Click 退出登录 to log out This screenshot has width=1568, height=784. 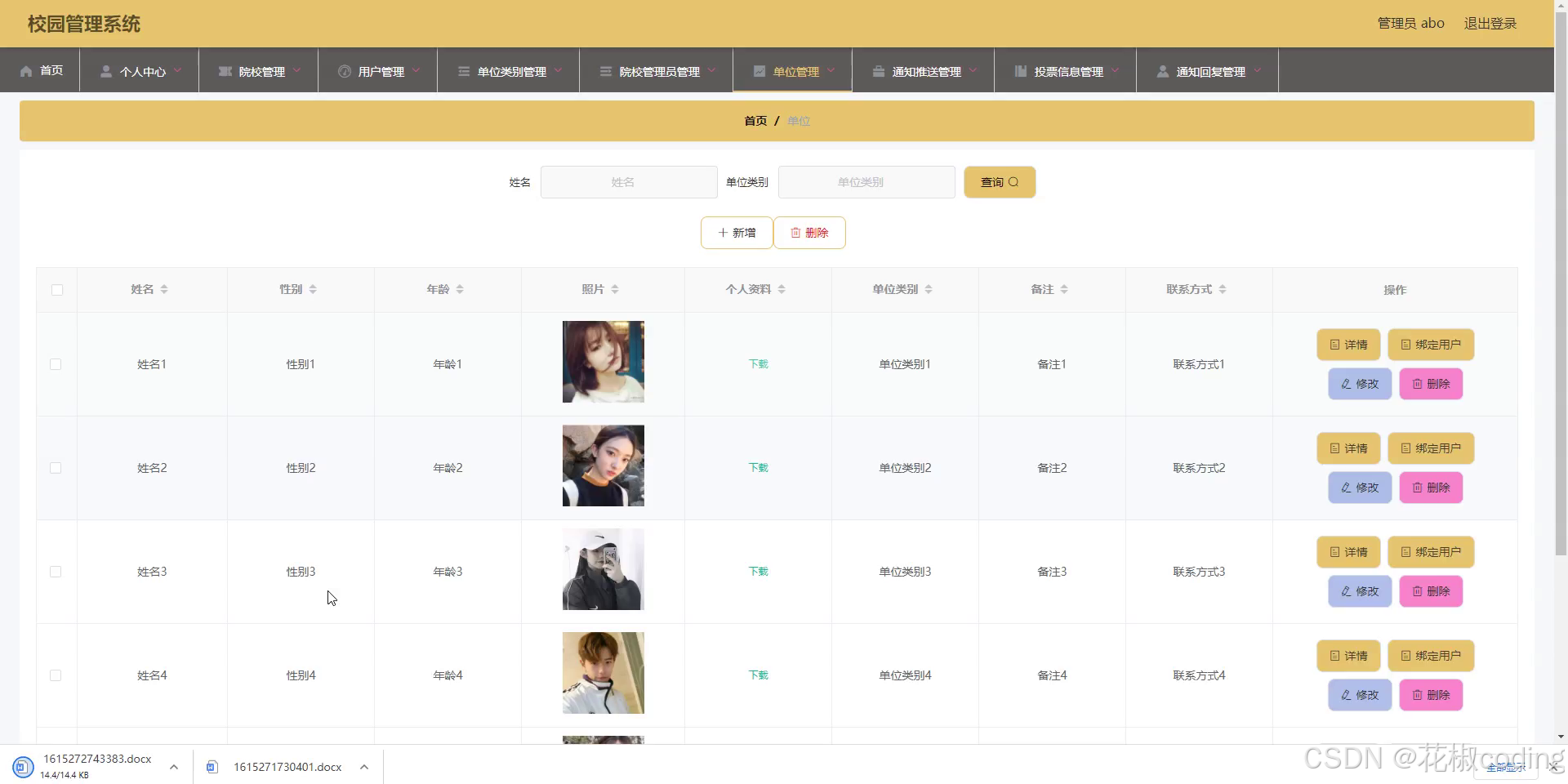click(x=1490, y=24)
